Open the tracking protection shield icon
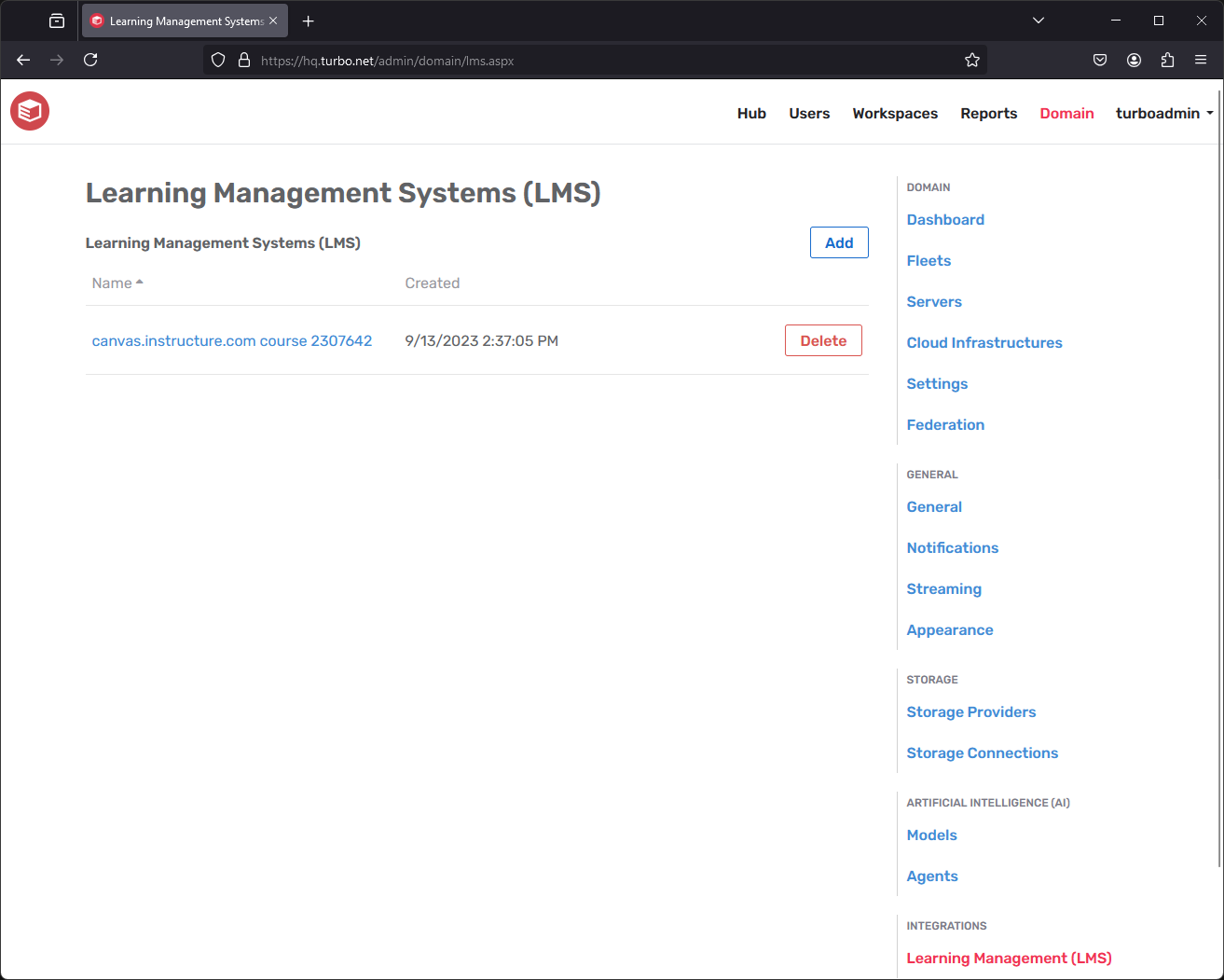Screen dimensions: 1224x980 217,60
